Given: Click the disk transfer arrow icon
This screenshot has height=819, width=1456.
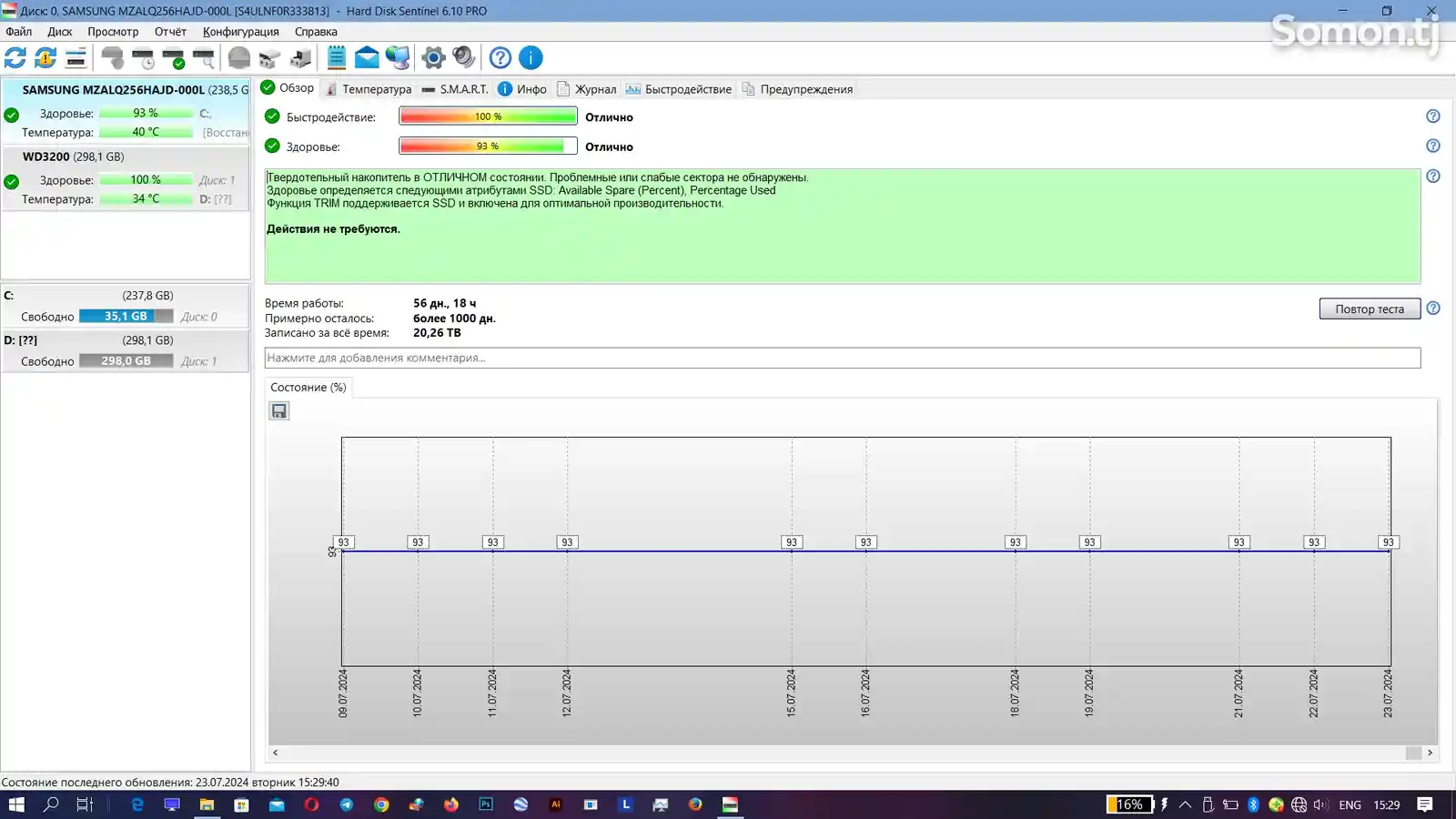Looking at the screenshot, I should click(x=300, y=57).
